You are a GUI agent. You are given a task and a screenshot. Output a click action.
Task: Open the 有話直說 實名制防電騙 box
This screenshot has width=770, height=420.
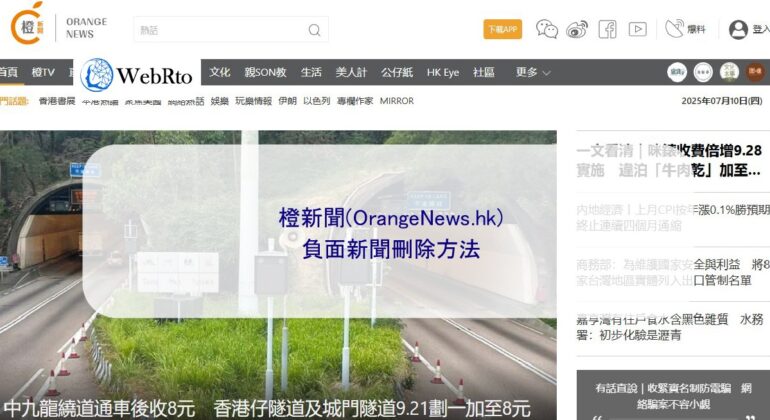coord(673,395)
